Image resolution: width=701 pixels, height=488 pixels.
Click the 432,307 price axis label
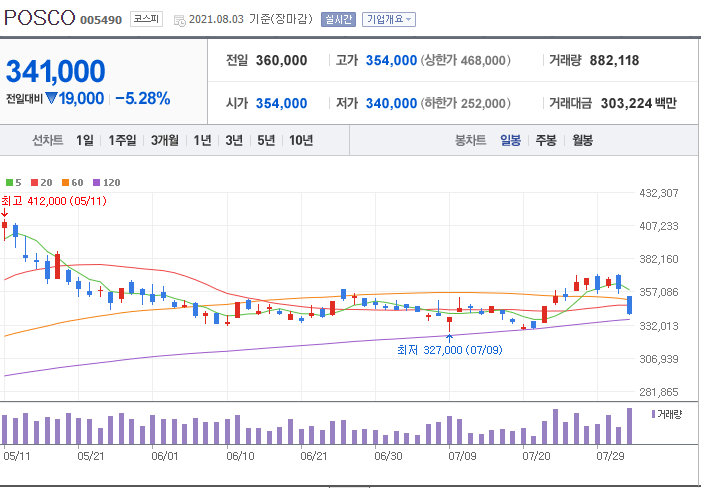click(659, 193)
